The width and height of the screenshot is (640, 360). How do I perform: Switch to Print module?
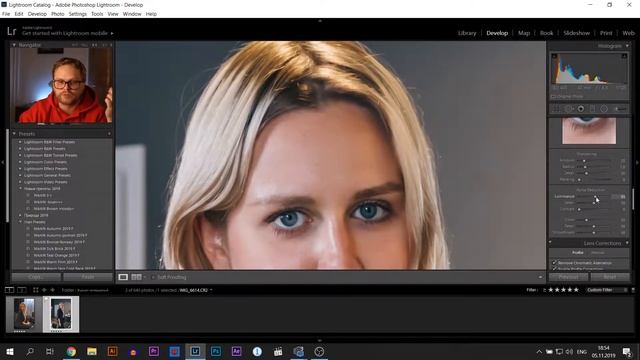pyautogui.click(x=606, y=33)
